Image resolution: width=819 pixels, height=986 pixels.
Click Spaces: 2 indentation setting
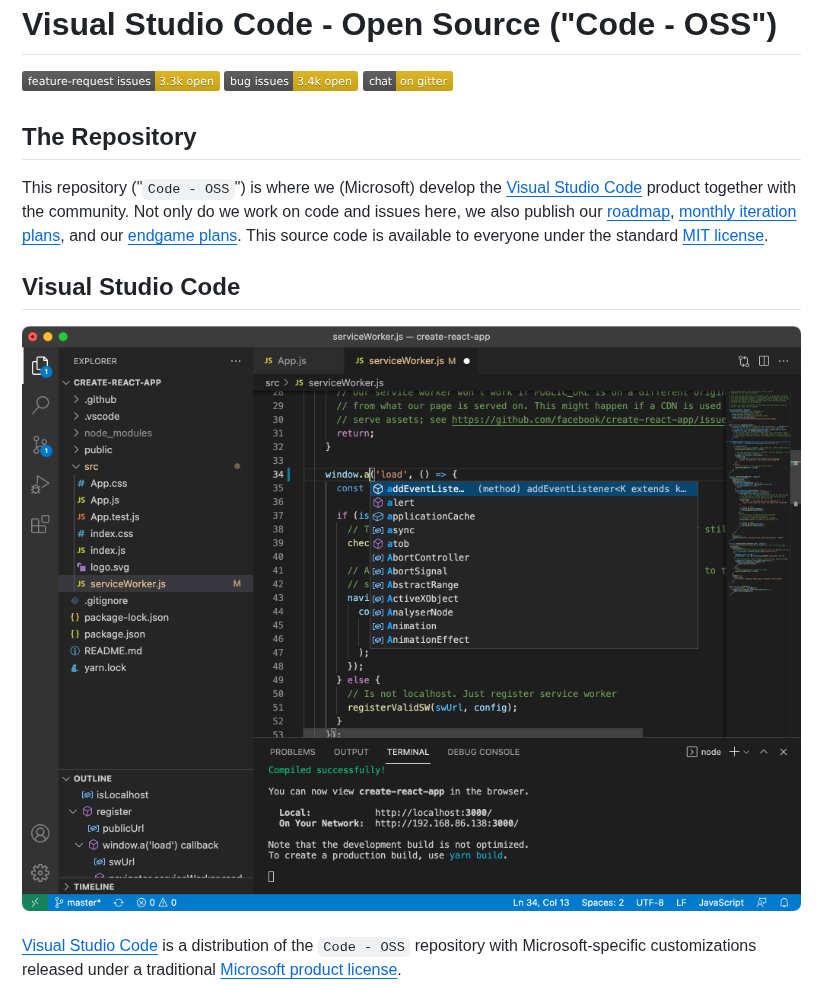pos(603,902)
